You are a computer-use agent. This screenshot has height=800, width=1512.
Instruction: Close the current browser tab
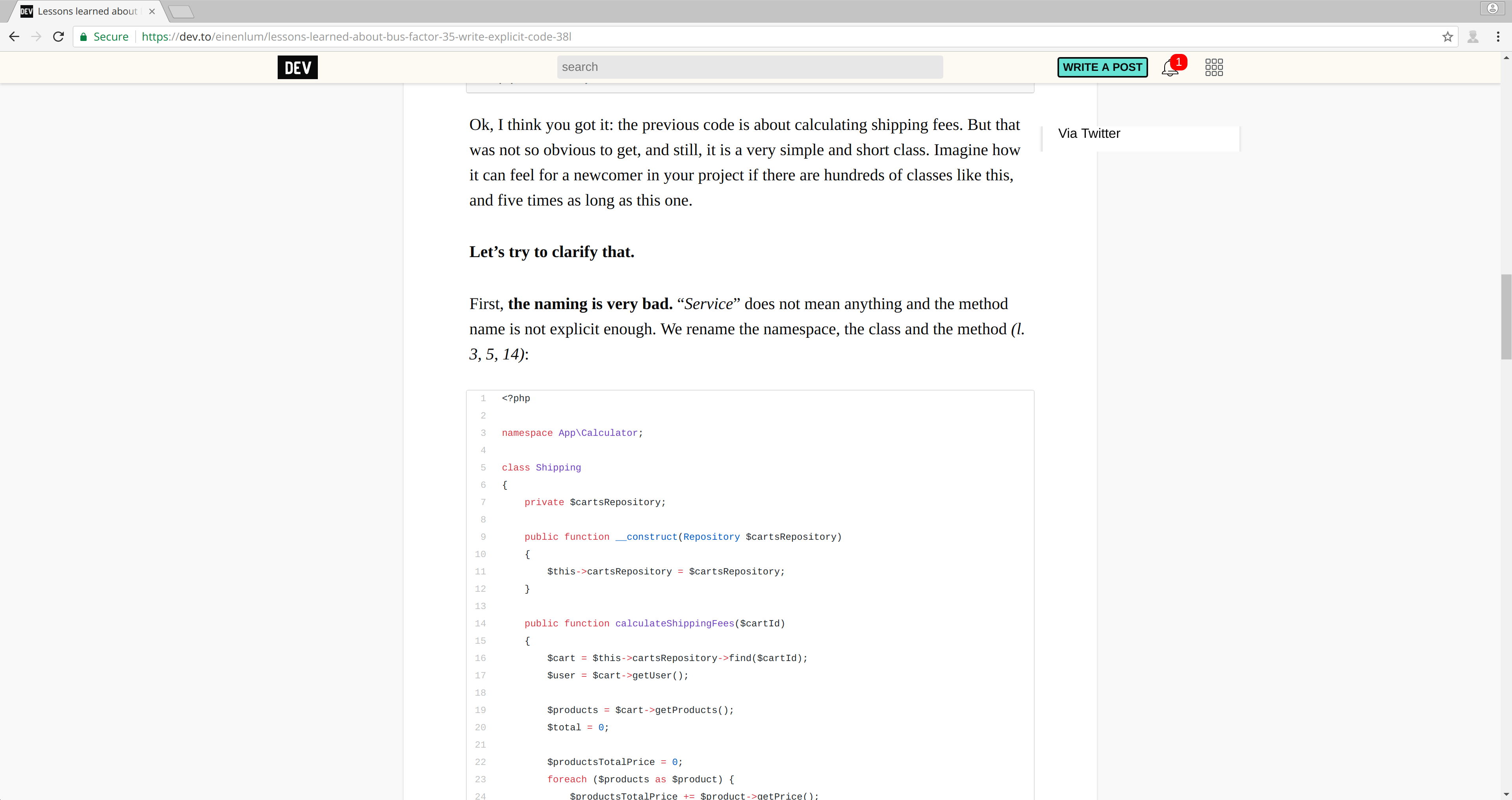pos(152,11)
